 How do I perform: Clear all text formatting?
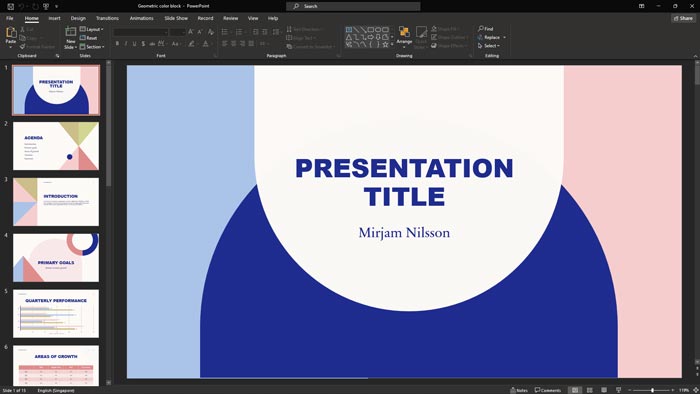pyautogui.click(x=210, y=32)
